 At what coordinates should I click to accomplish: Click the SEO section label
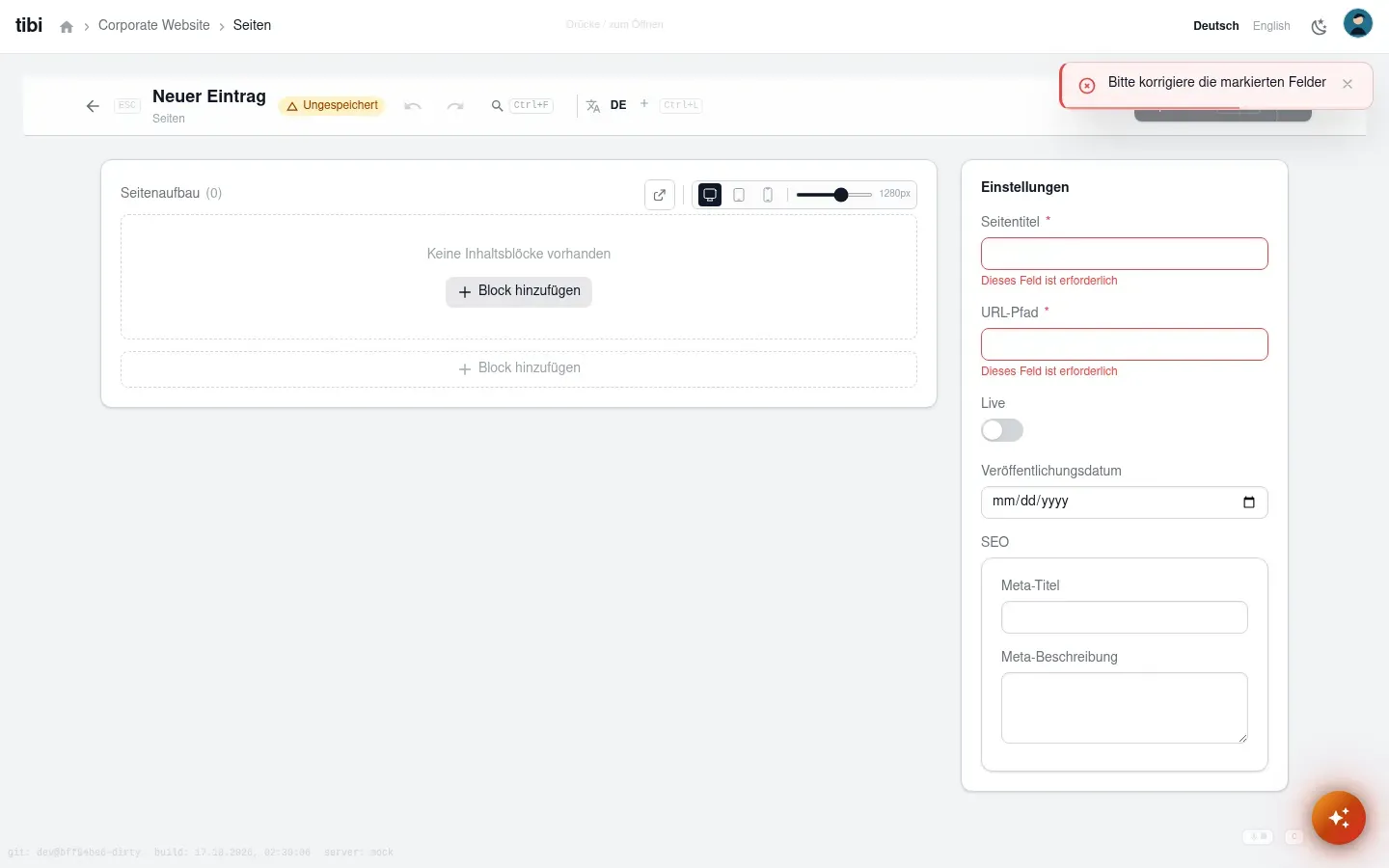click(994, 542)
